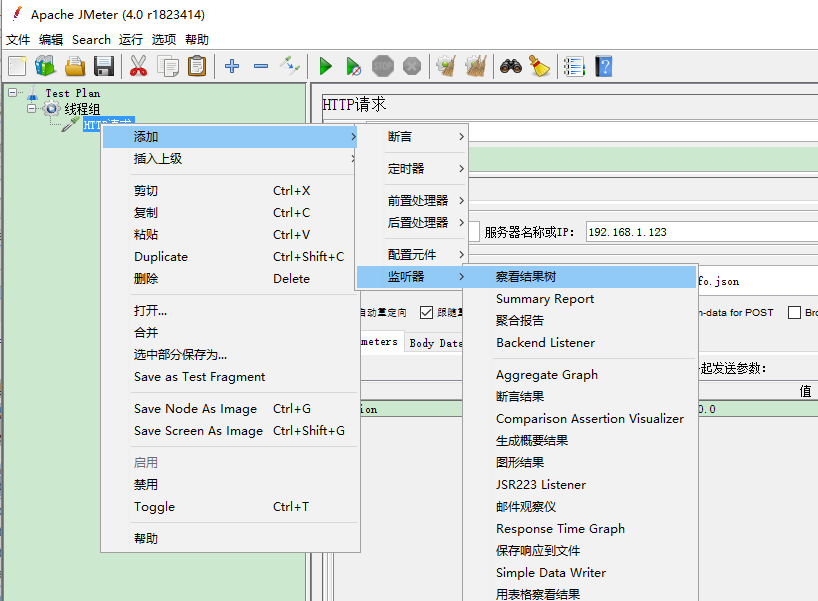Click the Paste clipboard icon
The height and width of the screenshot is (601, 818).
coord(197,66)
